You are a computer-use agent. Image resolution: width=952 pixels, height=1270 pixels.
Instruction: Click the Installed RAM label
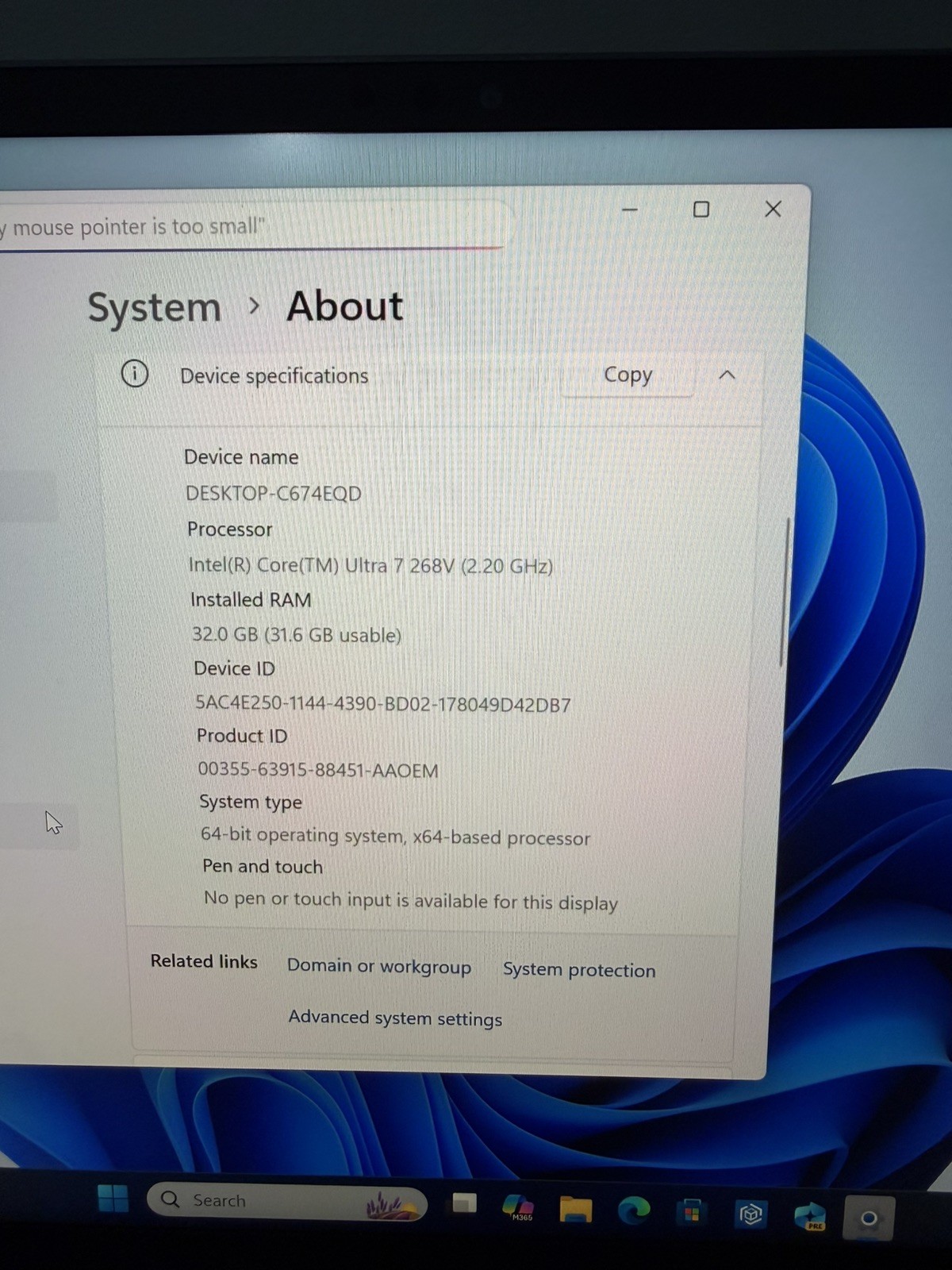point(251,600)
